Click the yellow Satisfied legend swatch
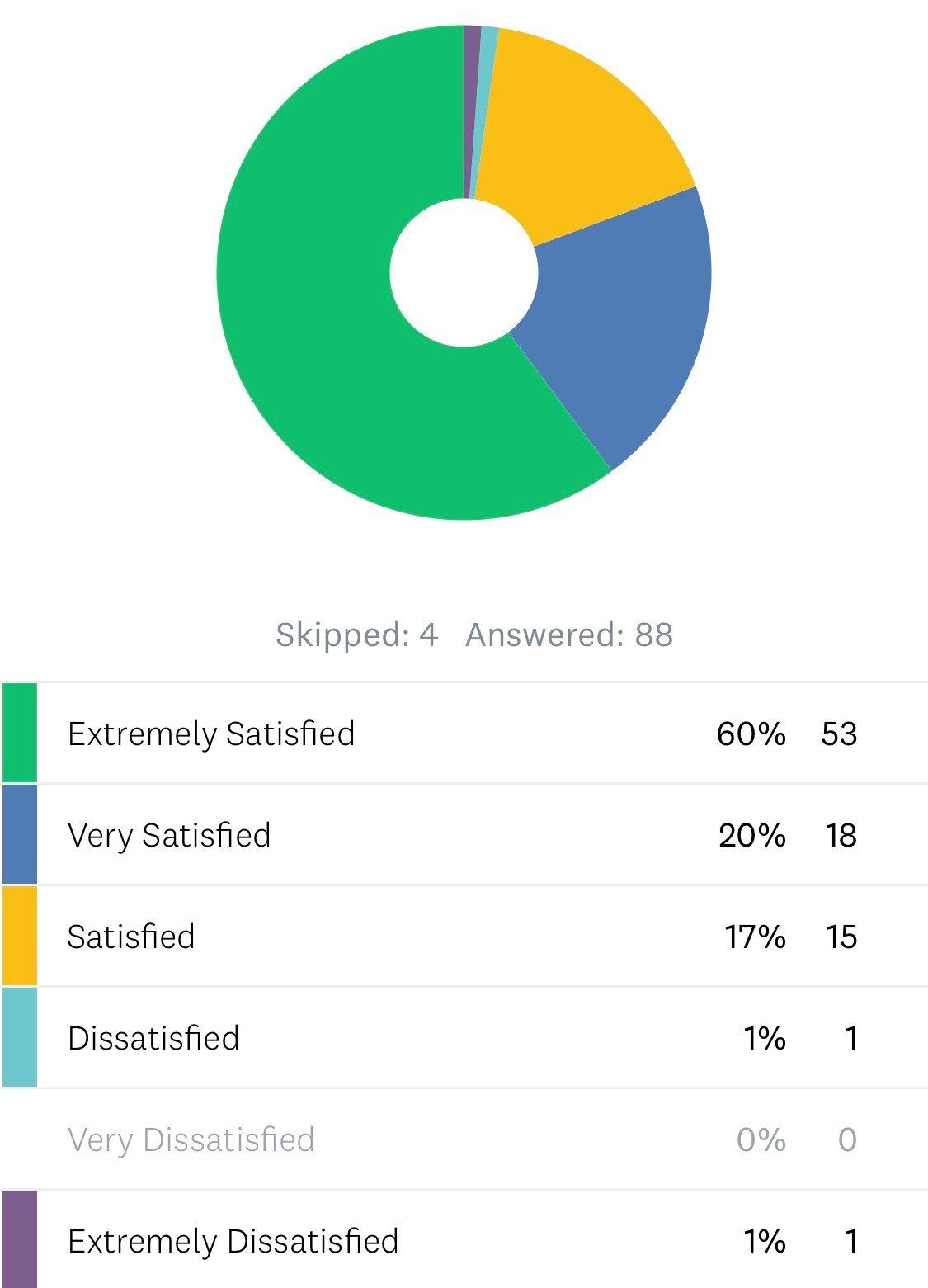This screenshot has width=928, height=1288. click(x=20, y=936)
